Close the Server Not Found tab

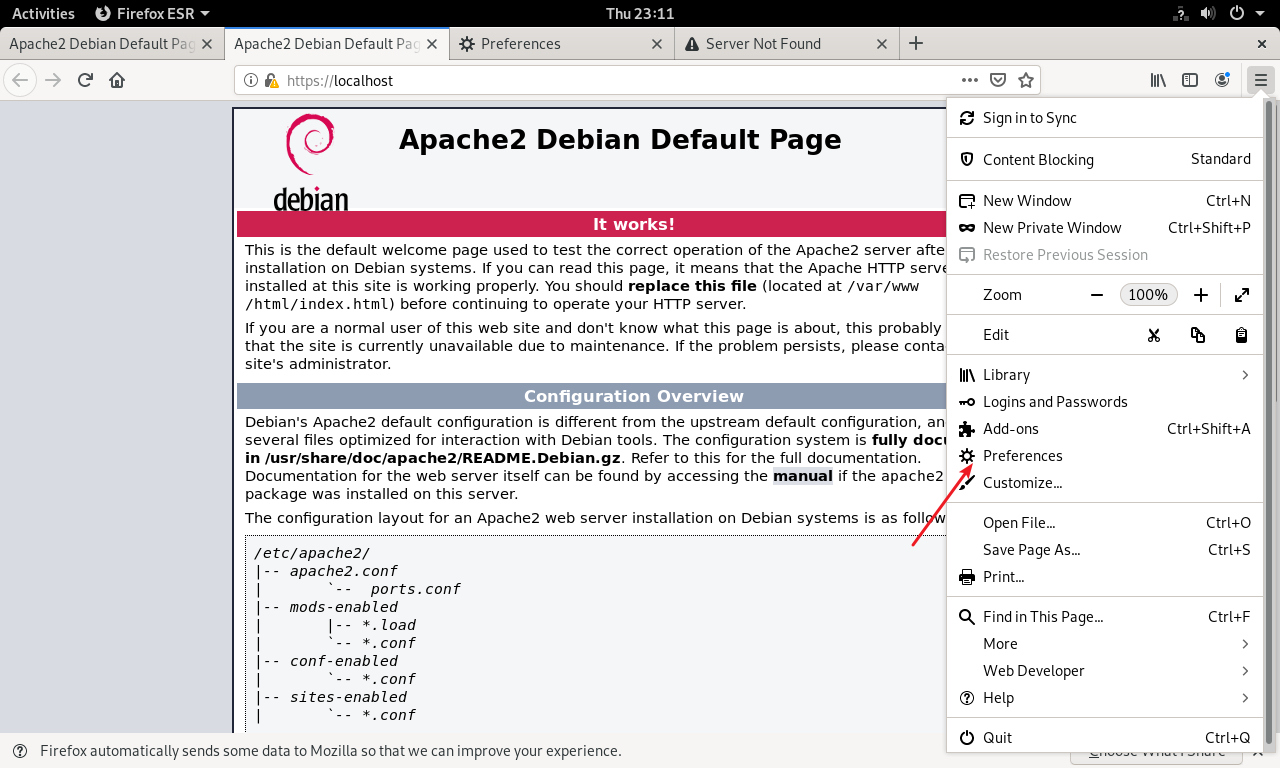(x=882, y=44)
